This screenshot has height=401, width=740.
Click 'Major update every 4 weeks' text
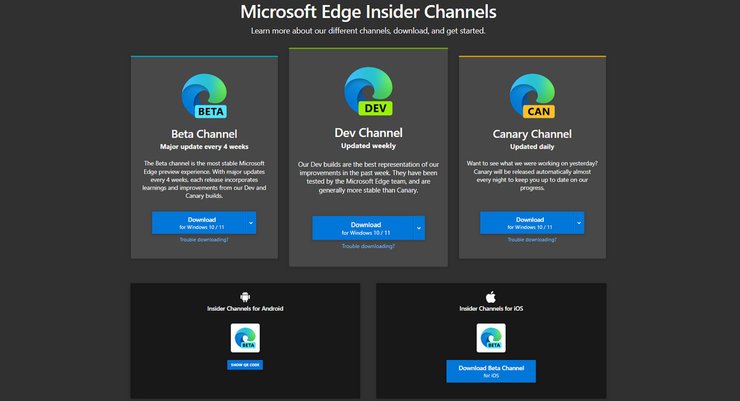click(x=204, y=147)
